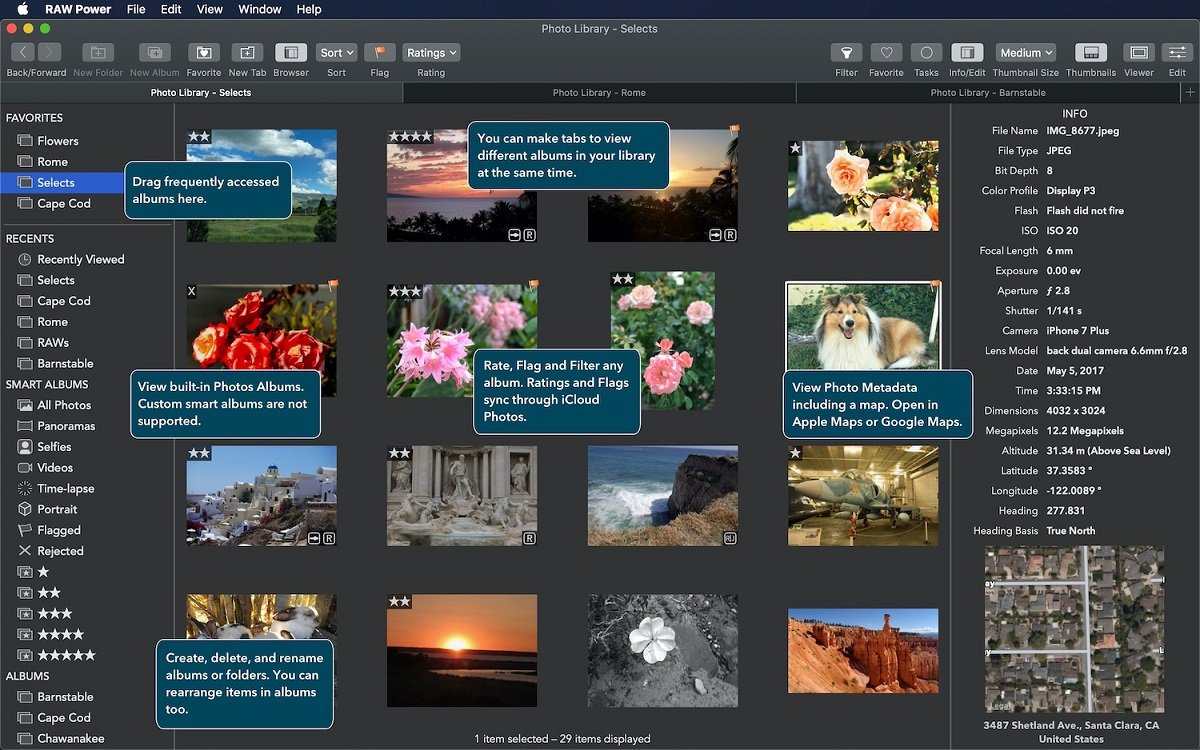Click the Back navigation button
The image size is (1200, 750).
coord(22,52)
